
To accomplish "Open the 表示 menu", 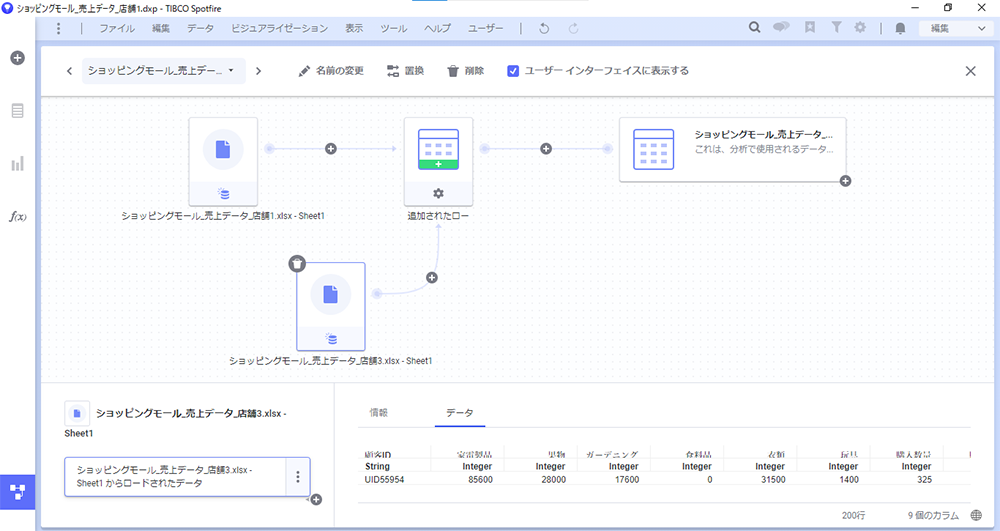I will click(354, 28).
